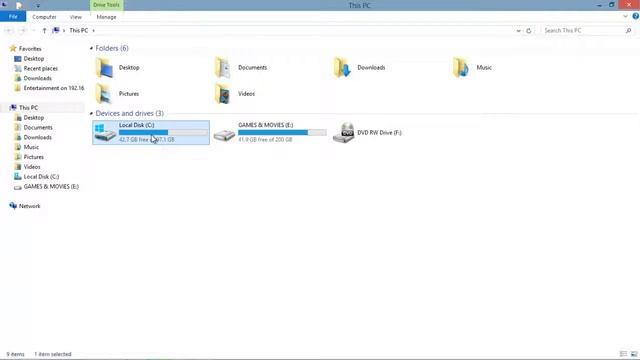
Task: Click '41.9 GB free of 200 GB' text
Action: [x=265, y=140]
